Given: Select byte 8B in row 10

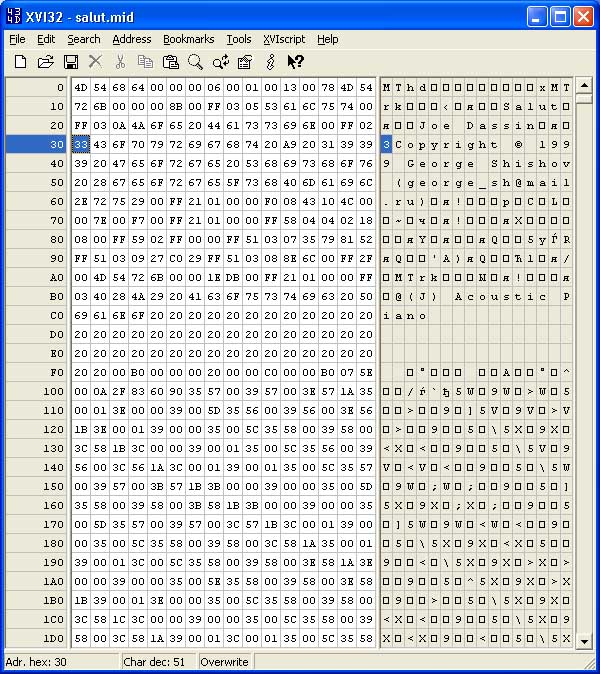Looking at the screenshot, I should click(x=176, y=107).
